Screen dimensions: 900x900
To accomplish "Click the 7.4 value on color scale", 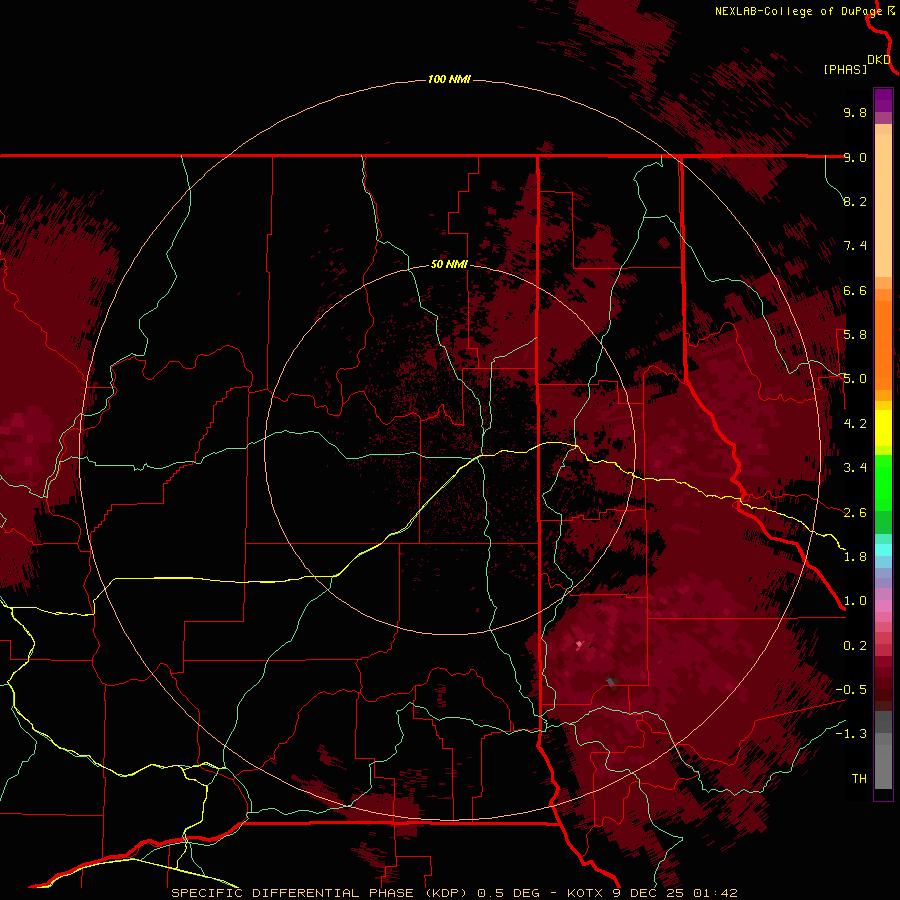I will 855,246.
